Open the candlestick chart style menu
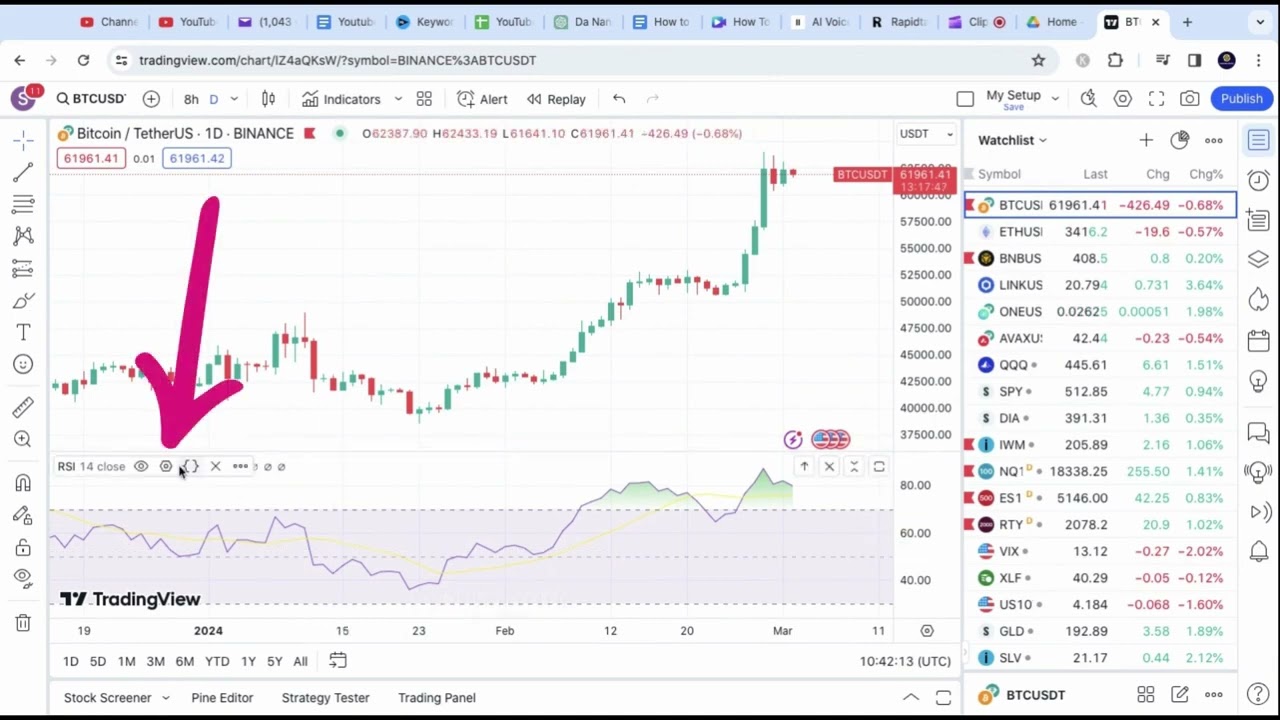1280x720 pixels. point(268,99)
